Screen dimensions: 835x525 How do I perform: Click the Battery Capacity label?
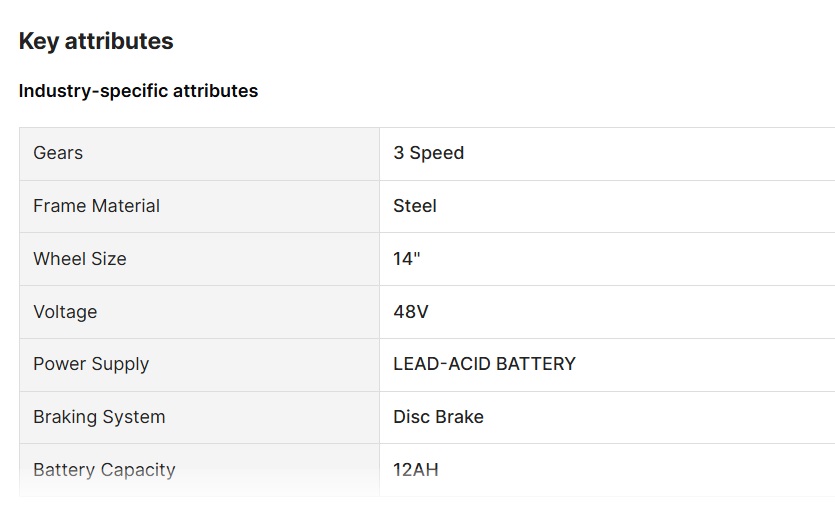pyautogui.click(x=104, y=470)
